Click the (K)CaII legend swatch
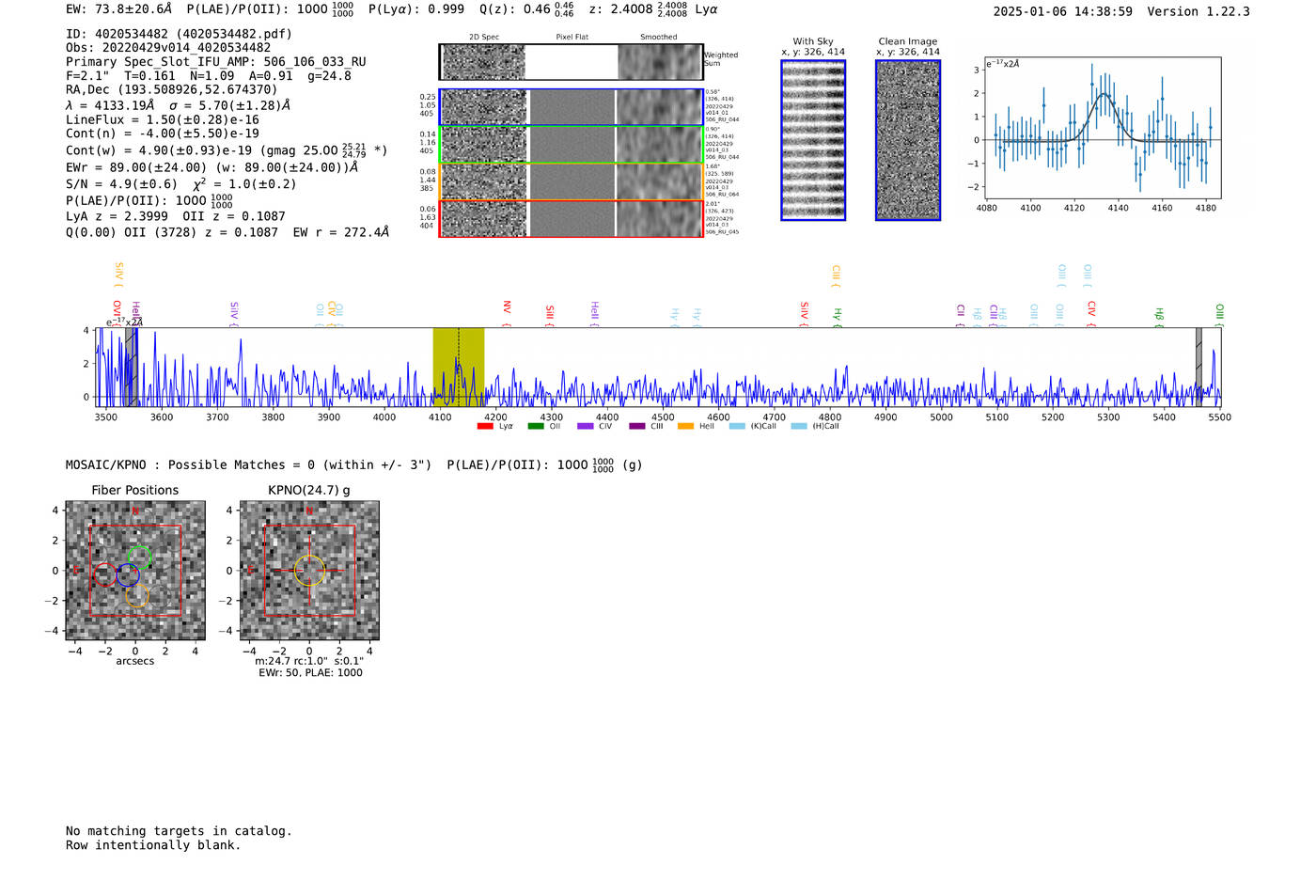1316x896 pixels. [x=737, y=427]
